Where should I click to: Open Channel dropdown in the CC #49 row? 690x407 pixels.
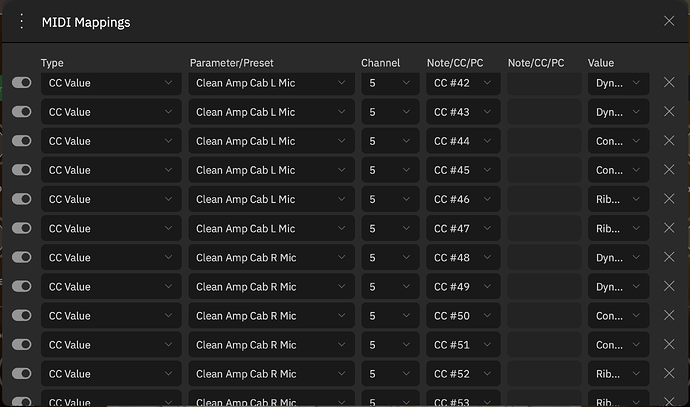390,286
